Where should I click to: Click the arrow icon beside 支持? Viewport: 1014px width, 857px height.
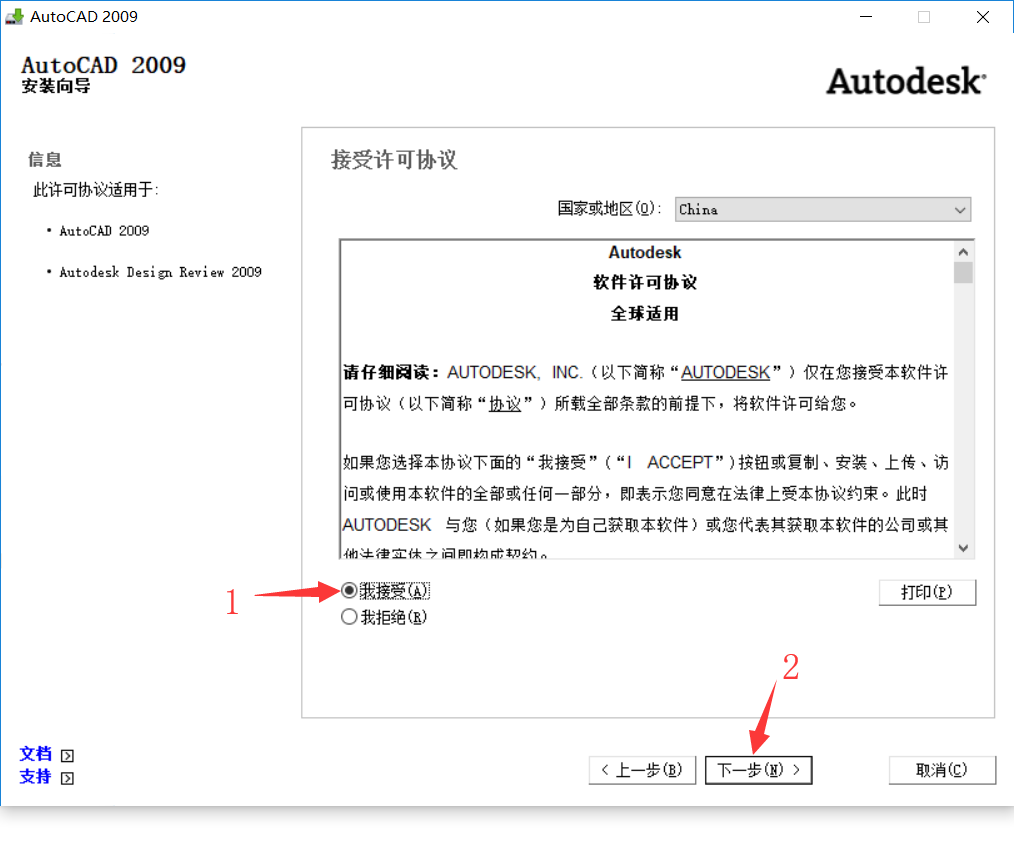pos(67,778)
